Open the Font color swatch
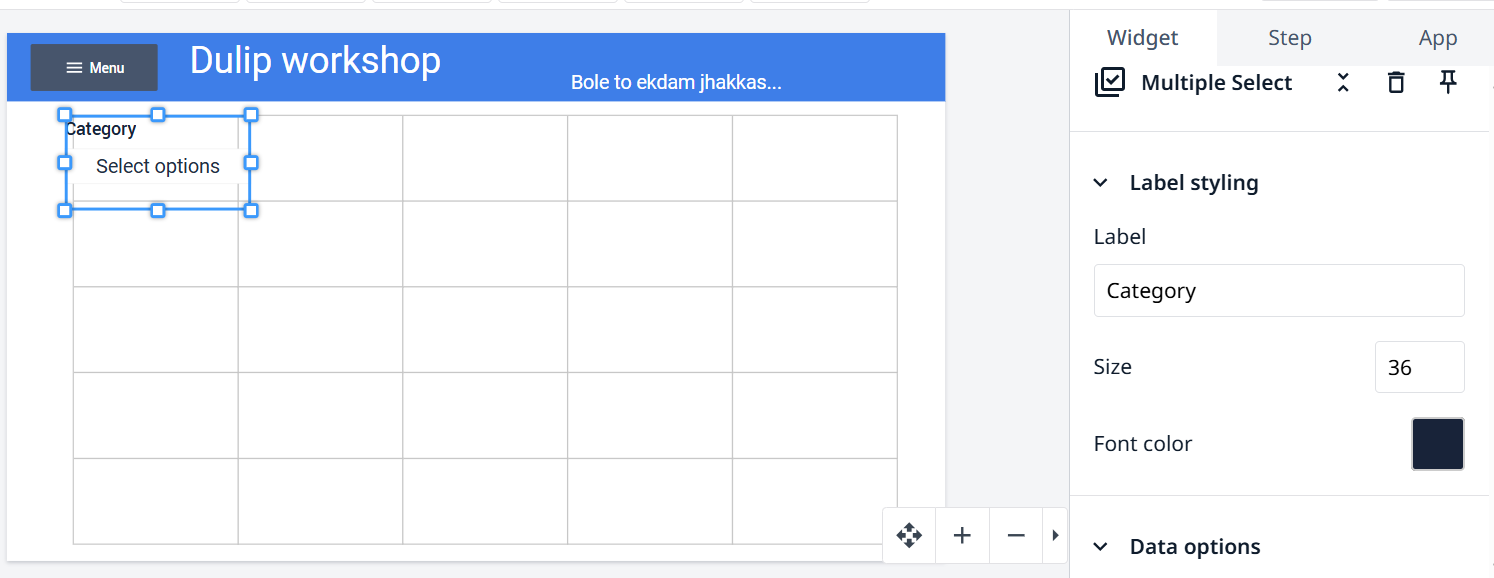 (1437, 444)
